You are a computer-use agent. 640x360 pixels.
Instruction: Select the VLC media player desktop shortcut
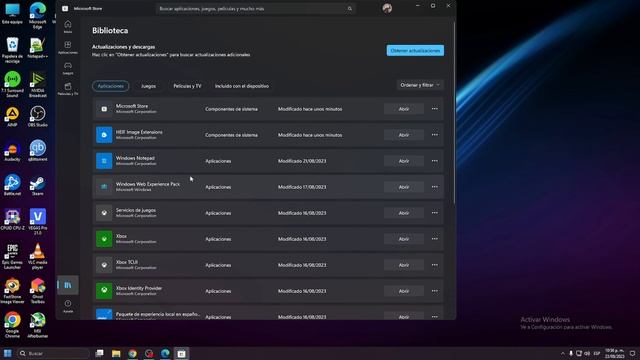(x=38, y=256)
